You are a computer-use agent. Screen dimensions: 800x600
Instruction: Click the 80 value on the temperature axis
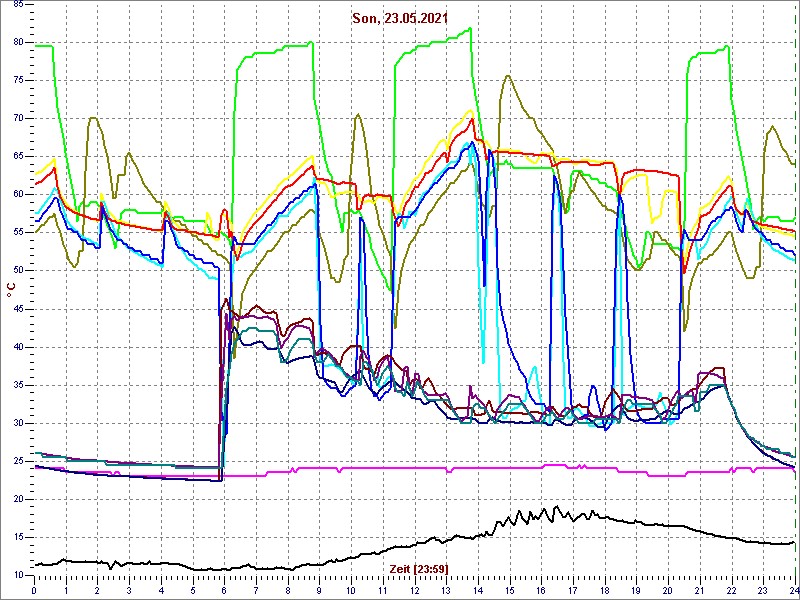[x=17, y=42]
